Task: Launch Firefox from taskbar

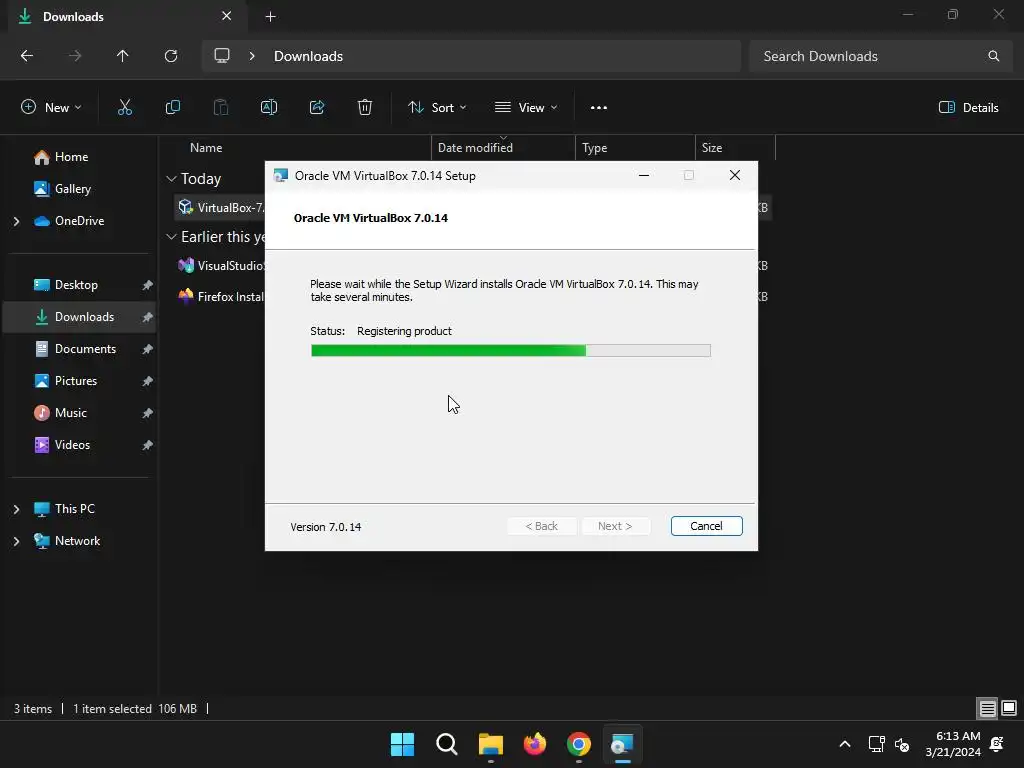Action: tap(535, 744)
